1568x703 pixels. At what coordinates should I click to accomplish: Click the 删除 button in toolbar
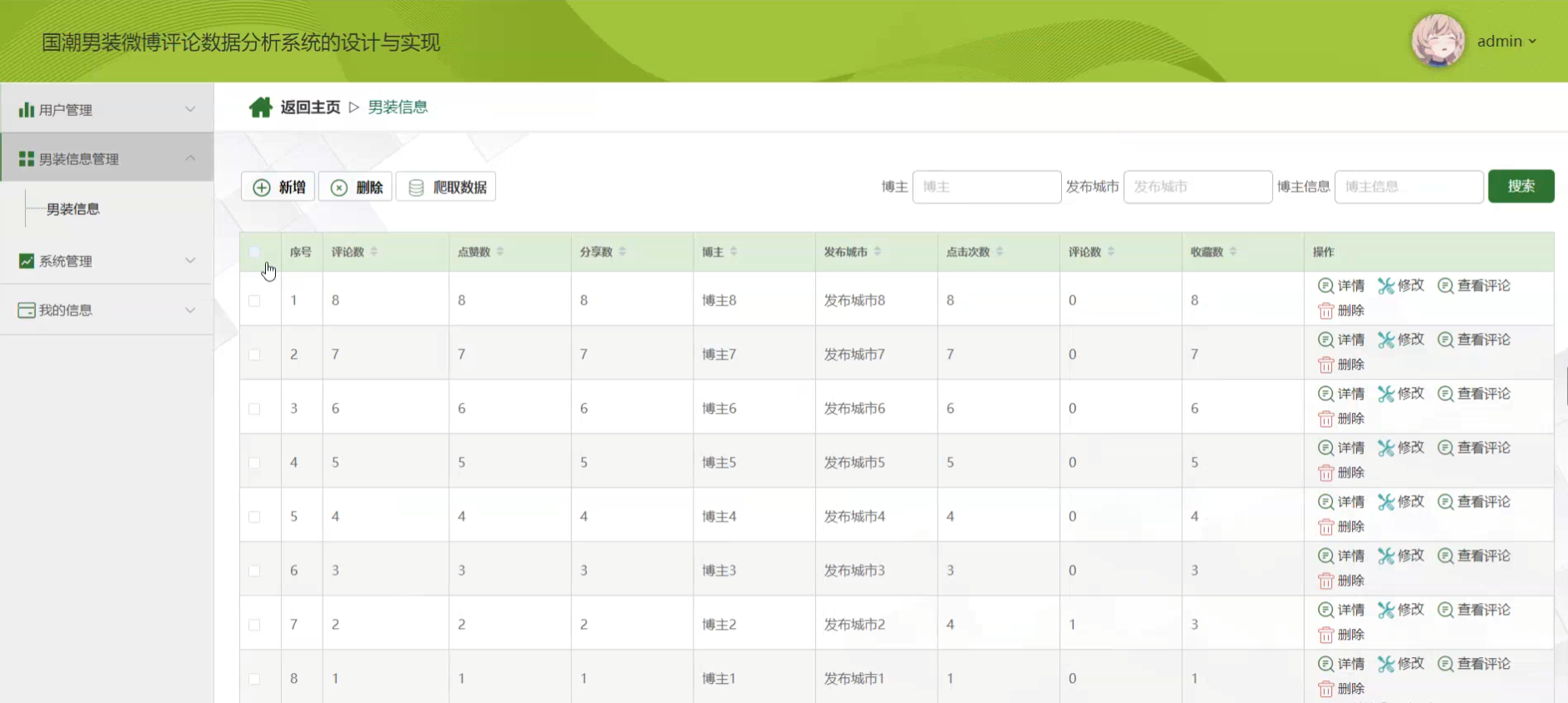click(x=356, y=187)
